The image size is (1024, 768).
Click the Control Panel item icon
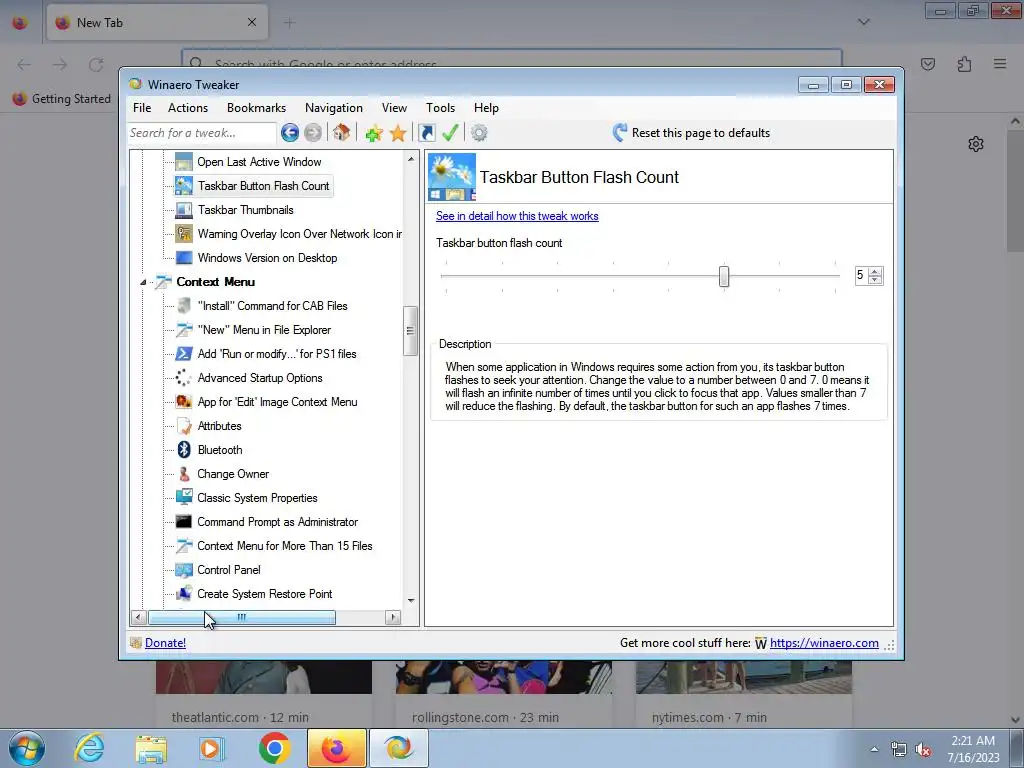[x=184, y=569]
